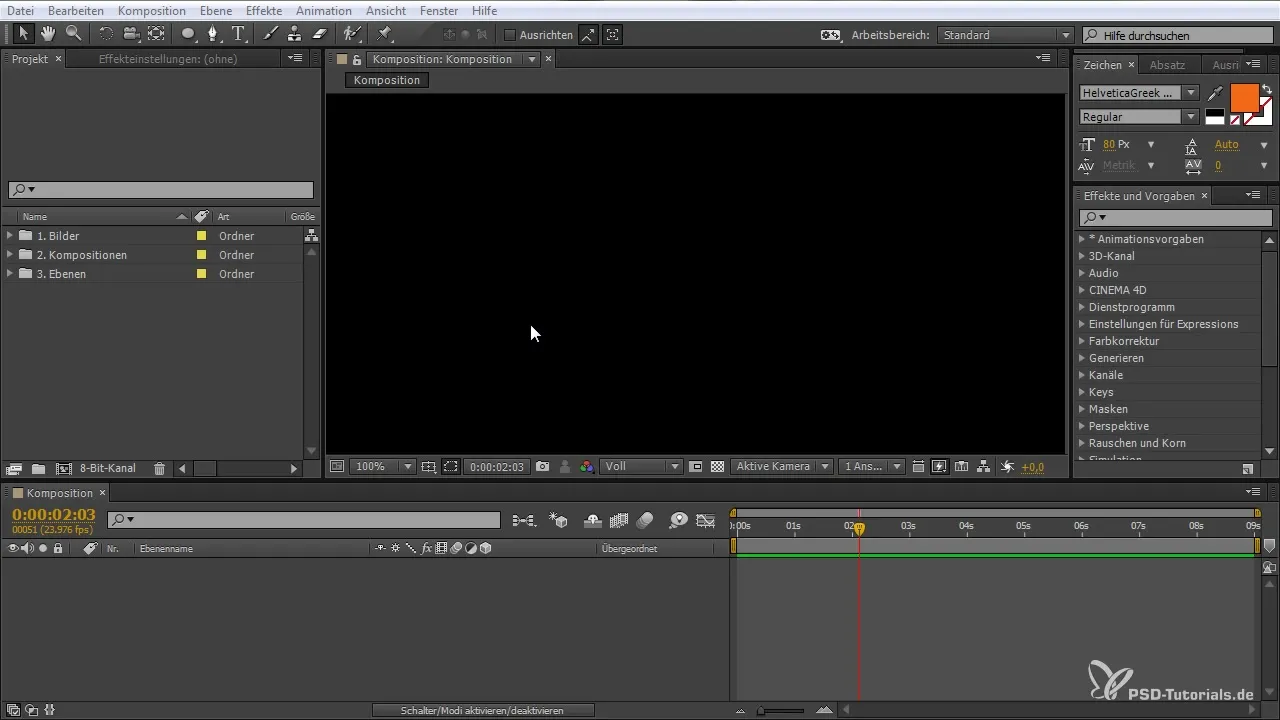Switch to the Absatz tab
The width and height of the screenshot is (1280, 720).
tap(1167, 65)
